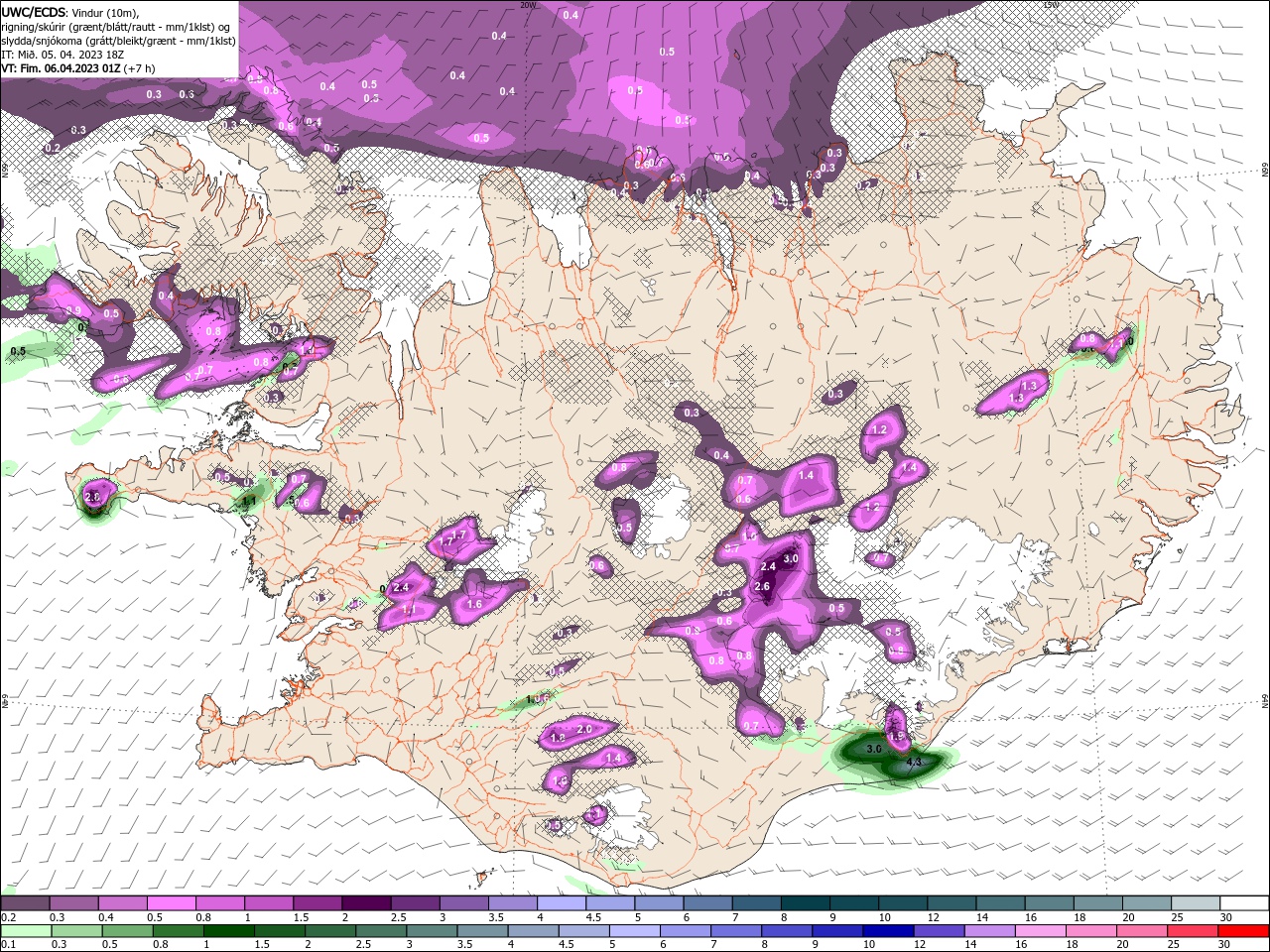This screenshot has width=1270, height=952.
Task: Click the 'slydda/snjókoma' legend description line
Action: 118,41
